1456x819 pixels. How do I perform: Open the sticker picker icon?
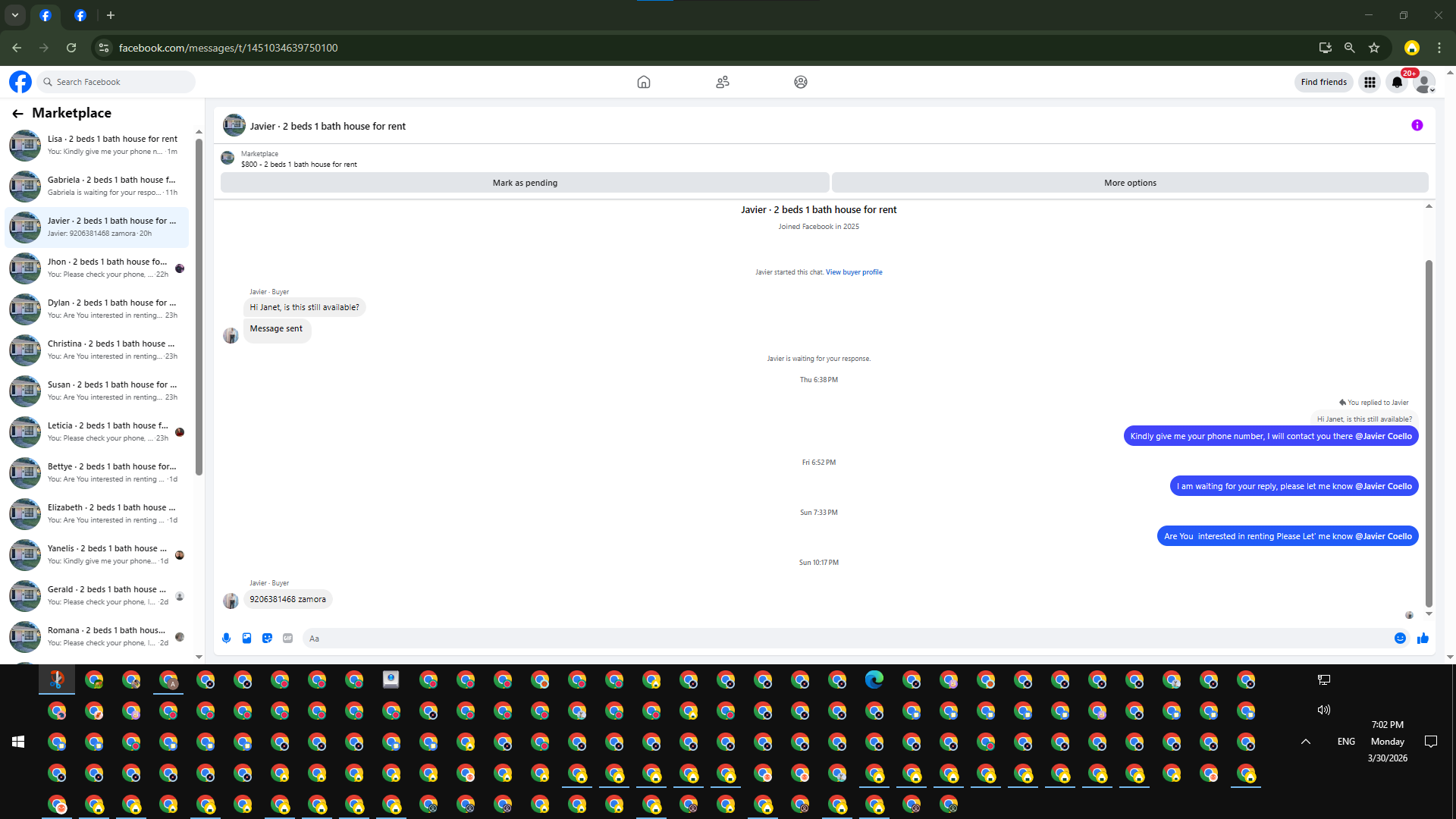coord(267,639)
